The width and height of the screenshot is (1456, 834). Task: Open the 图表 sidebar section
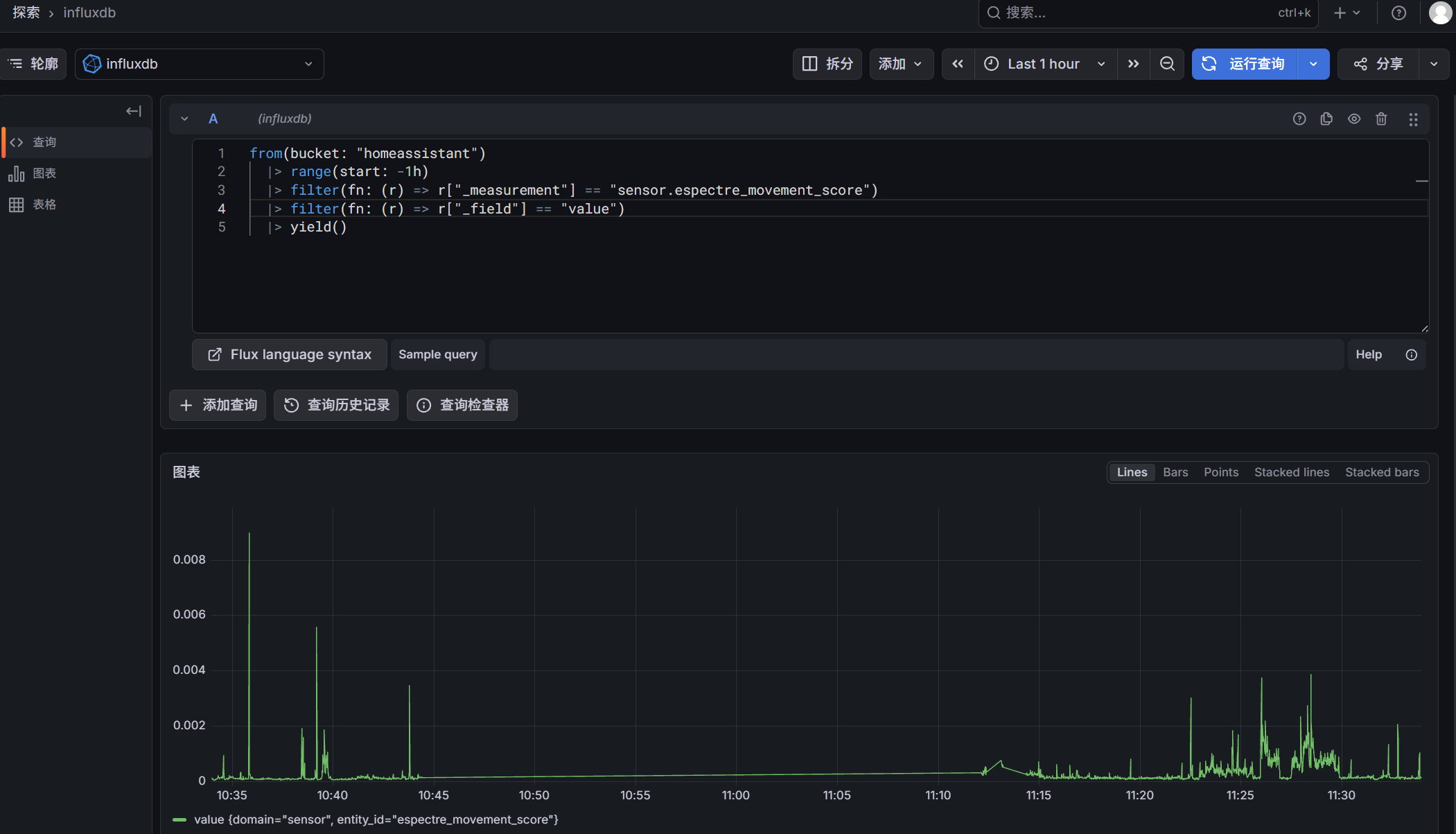44,173
